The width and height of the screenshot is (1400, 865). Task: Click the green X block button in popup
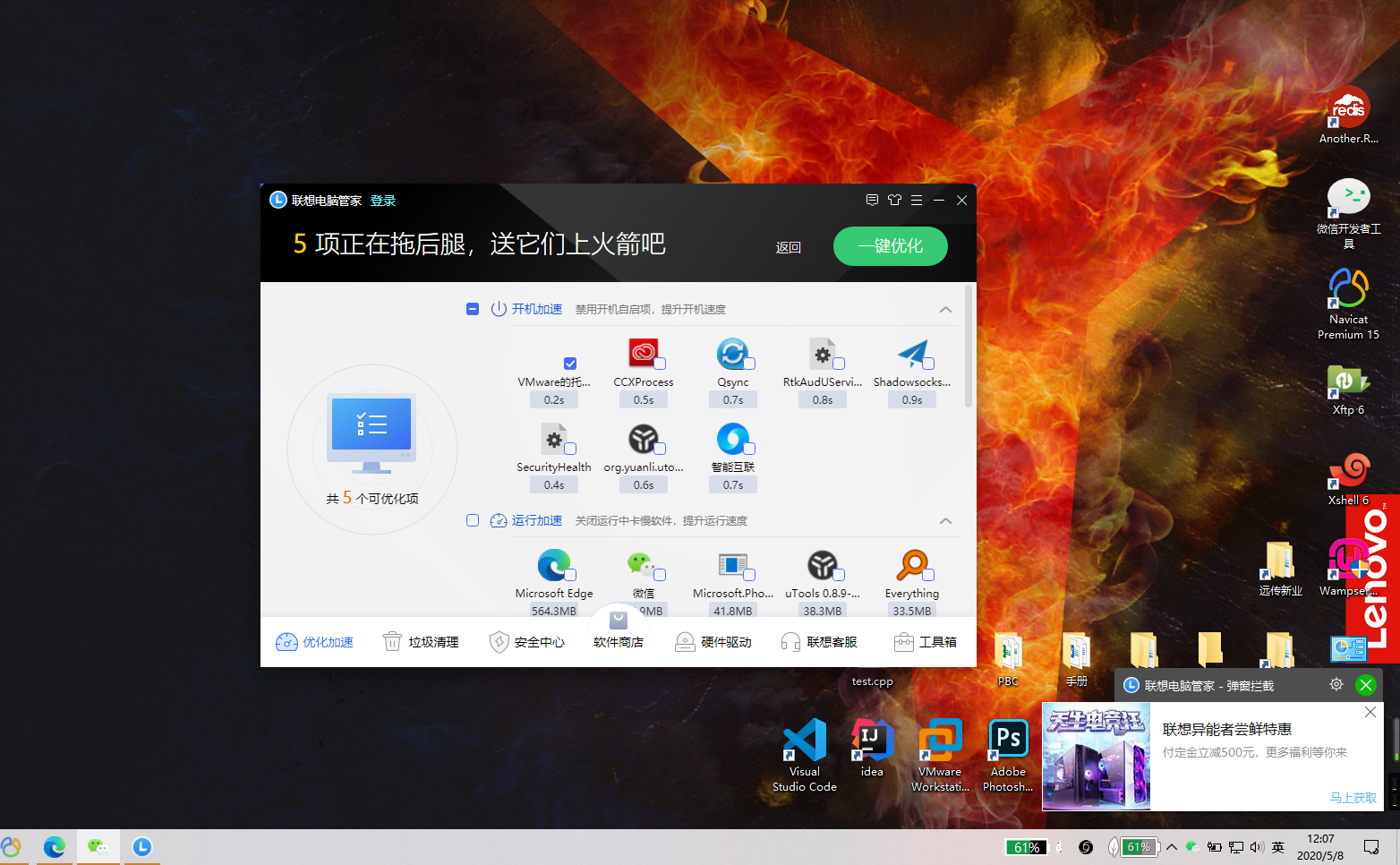(x=1366, y=685)
